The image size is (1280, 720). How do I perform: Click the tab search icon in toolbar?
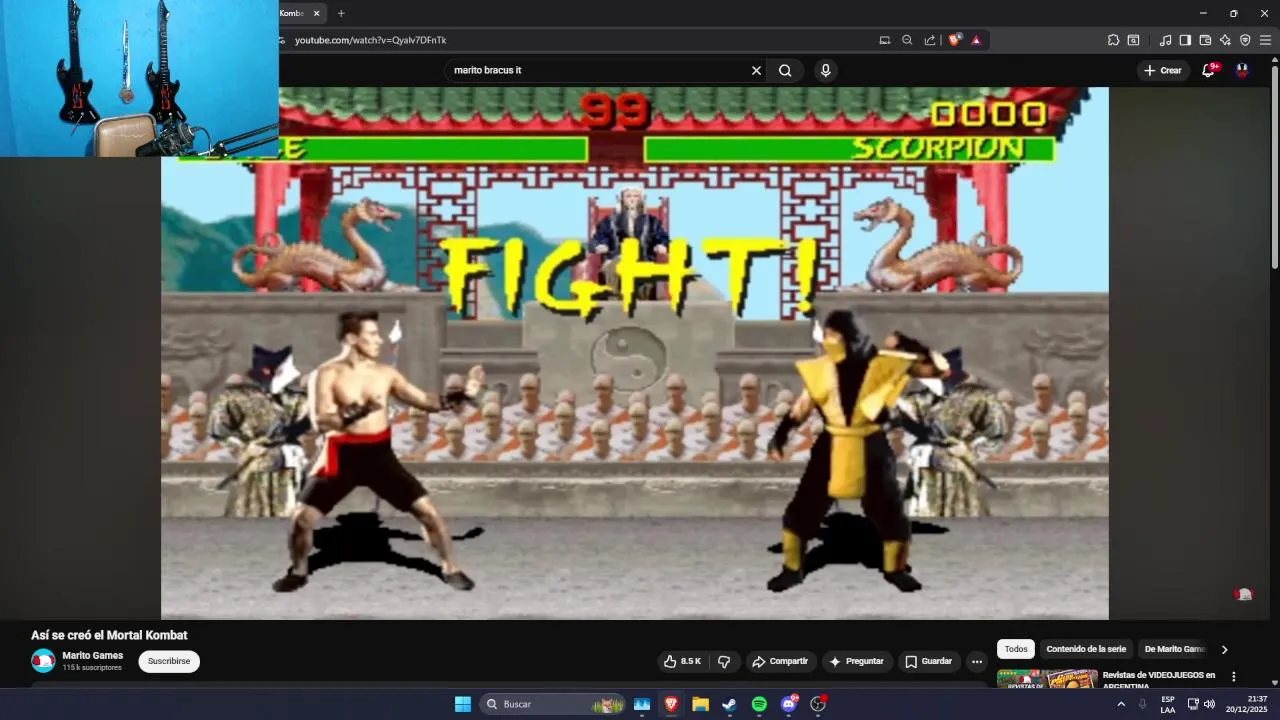click(x=1133, y=40)
